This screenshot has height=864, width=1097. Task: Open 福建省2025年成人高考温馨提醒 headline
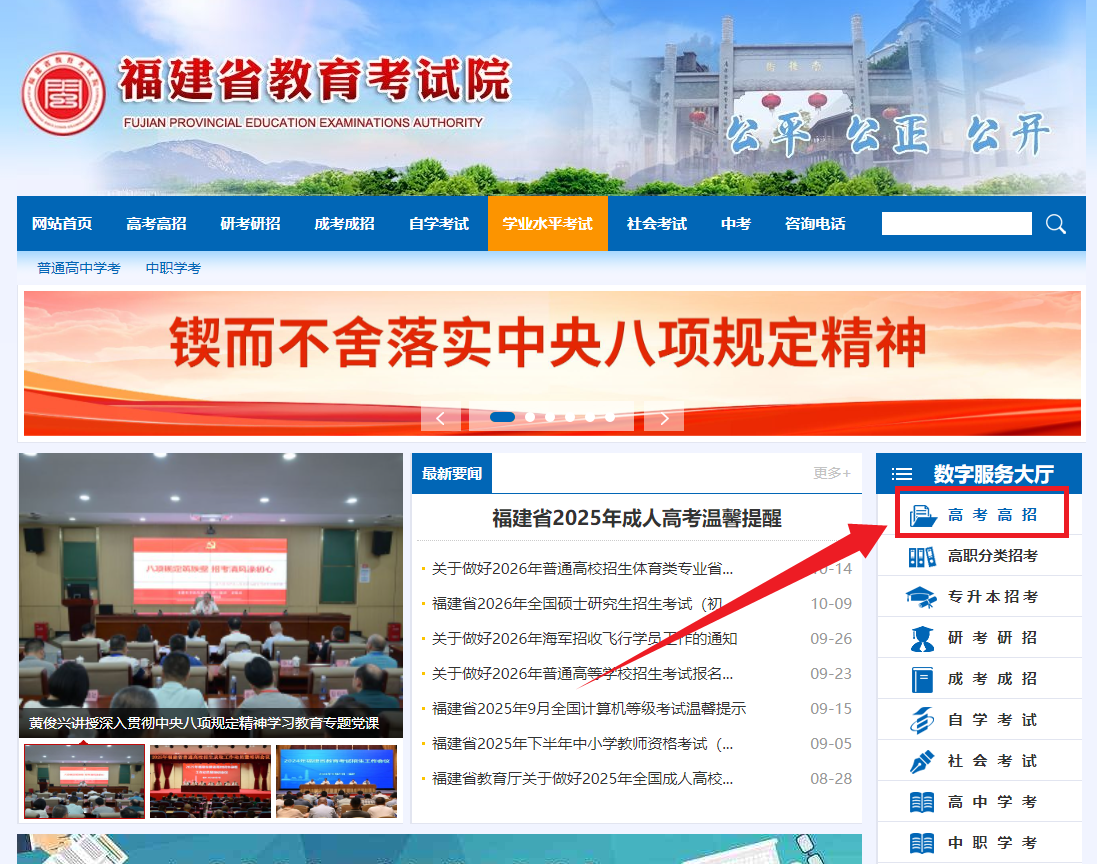pos(636,518)
